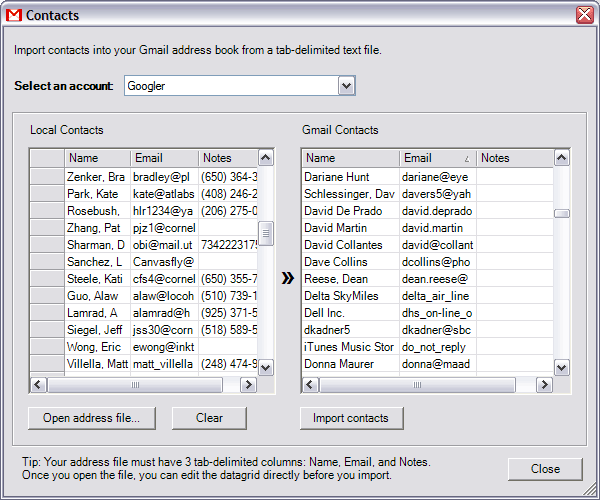Click the email cell 'kate@atlabs'
600x500 pixels.
tap(165, 194)
